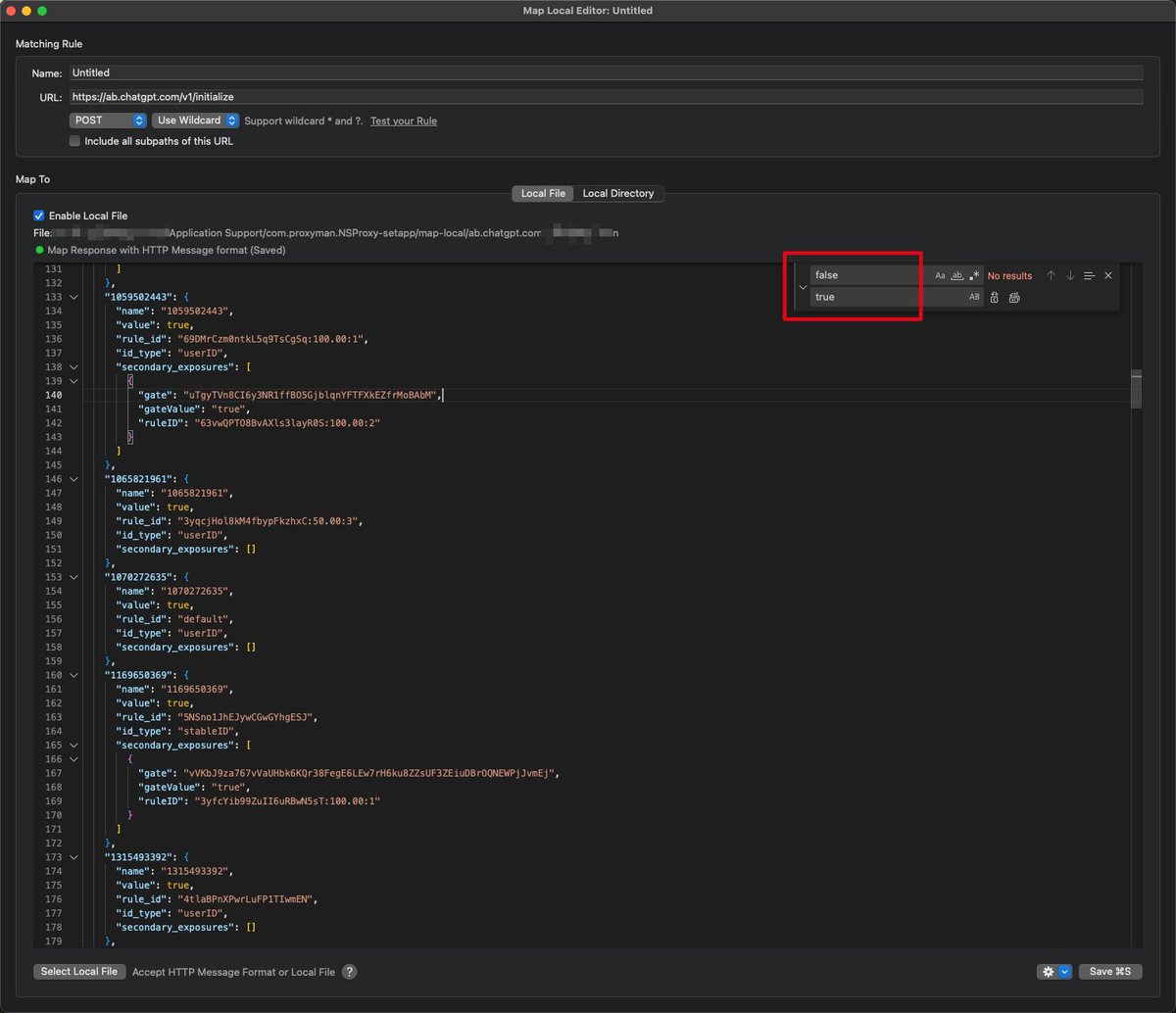The width and height of the screenshot is (1176, 1013).
Task: Click the Replace single match icon
Action: pyautogui.click(x=995, y=297)
